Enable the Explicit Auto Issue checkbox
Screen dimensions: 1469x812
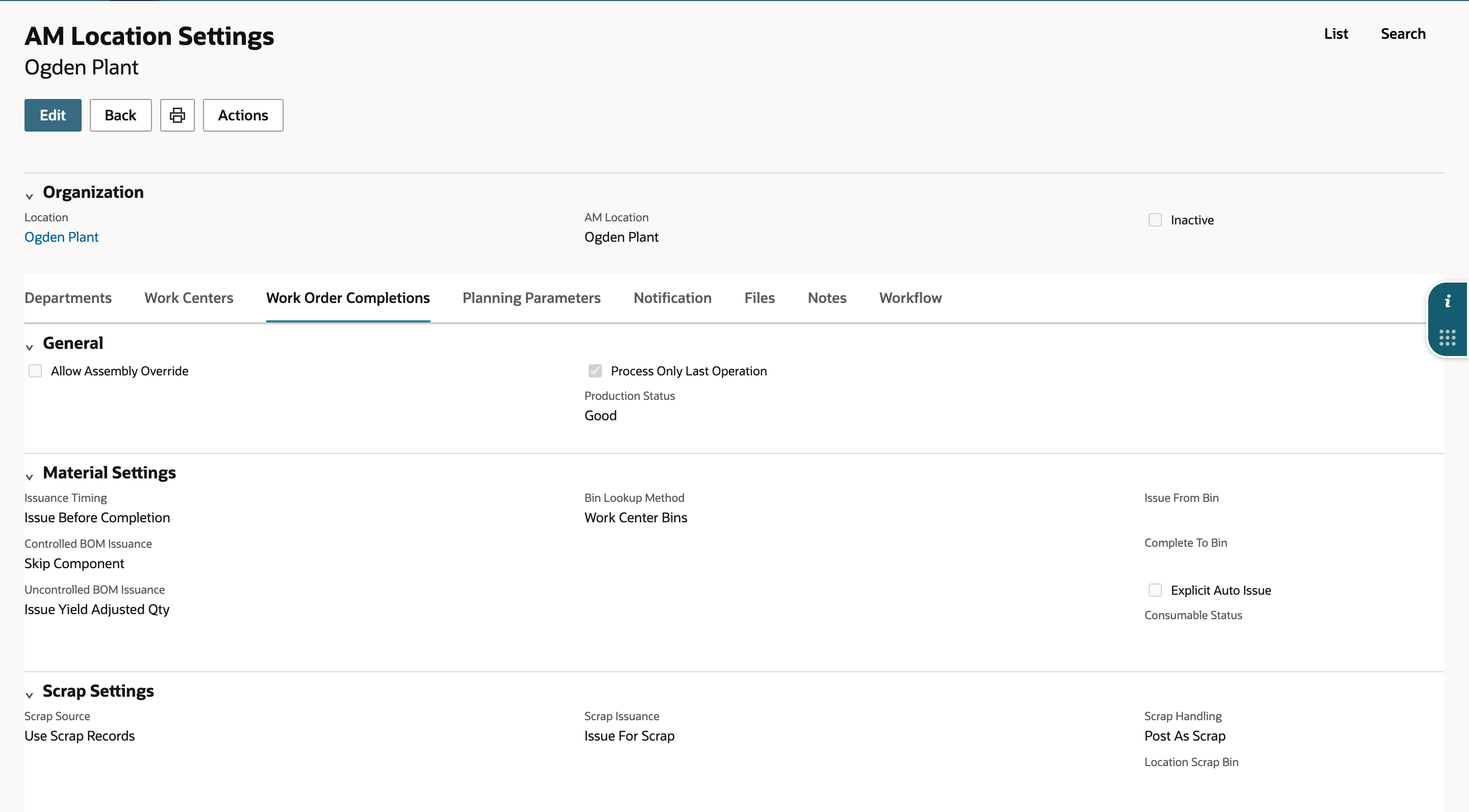pyautogui.click(x=1155, y=590)
